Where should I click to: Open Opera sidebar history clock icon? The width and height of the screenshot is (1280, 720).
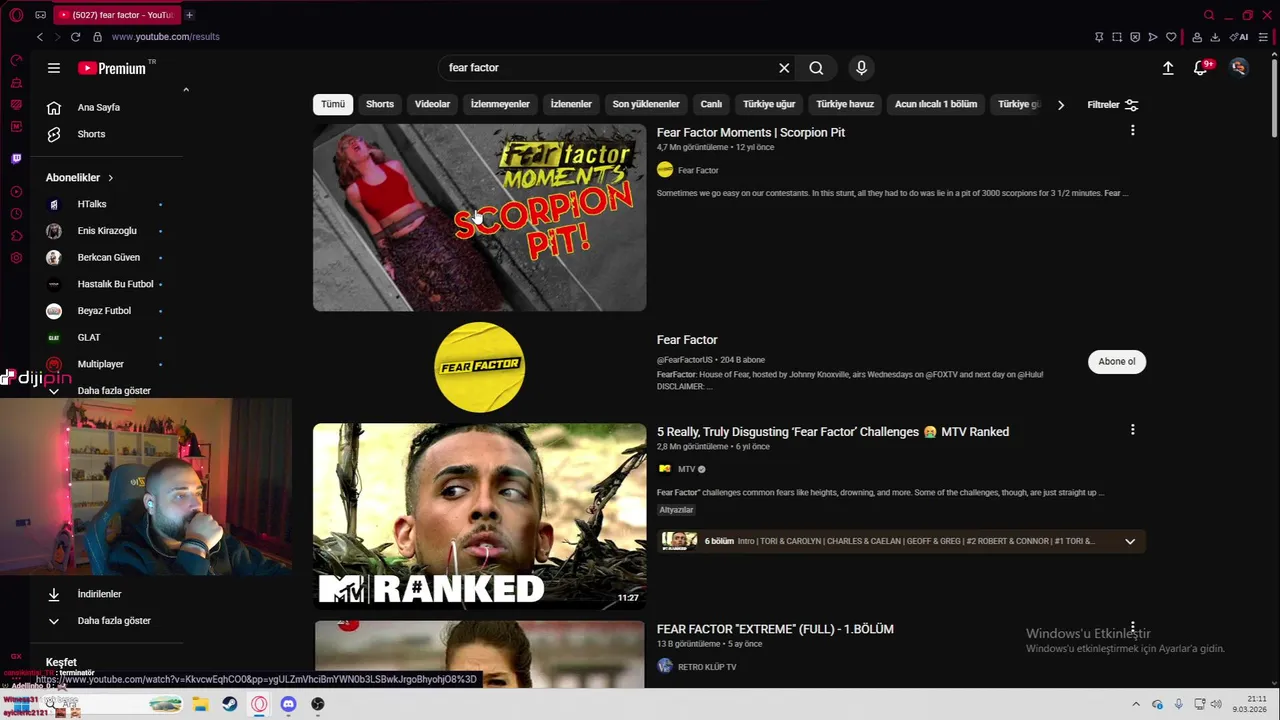click(16, 214)
